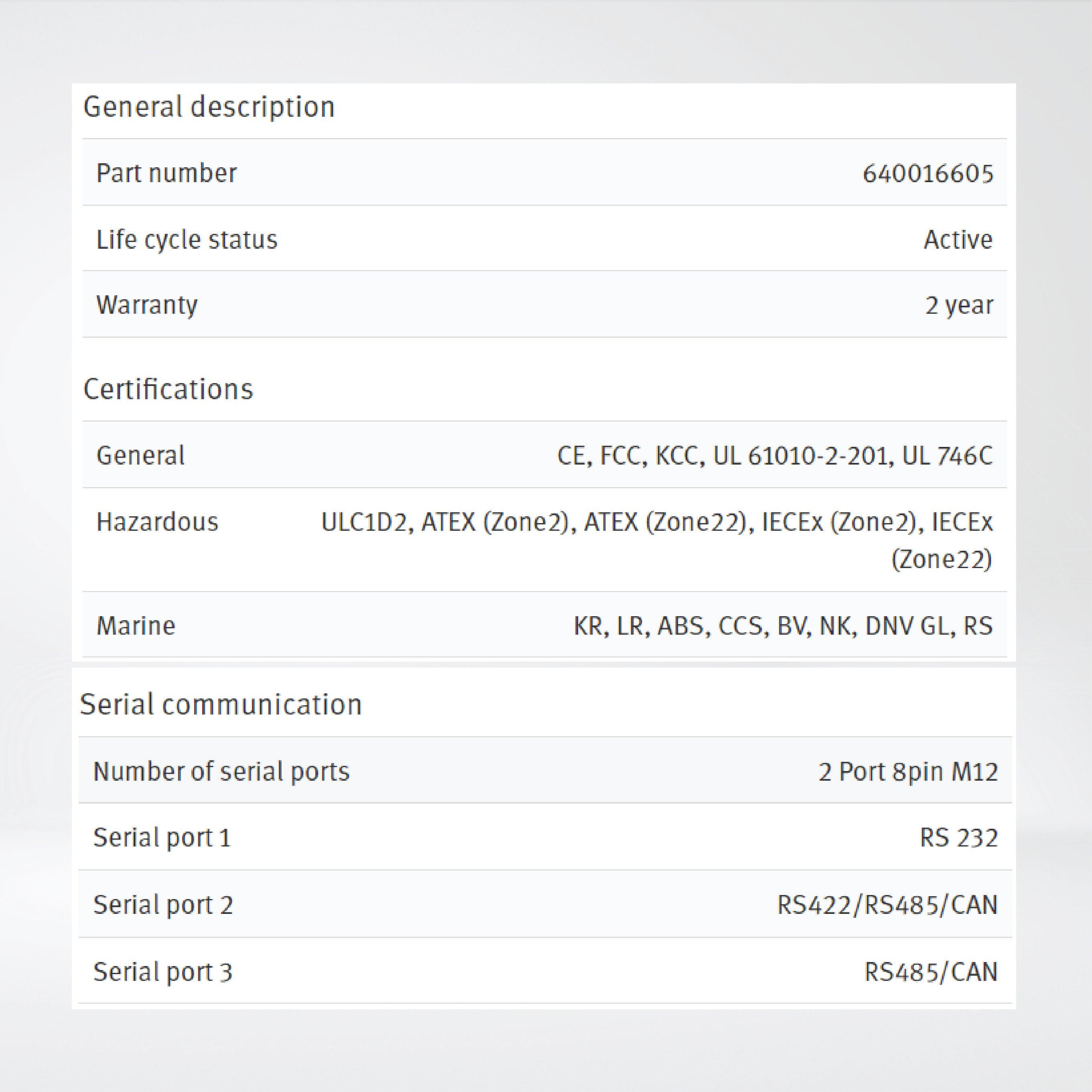Click the General description heading
Screen dimensions: 1092x1092
(209, 107)
